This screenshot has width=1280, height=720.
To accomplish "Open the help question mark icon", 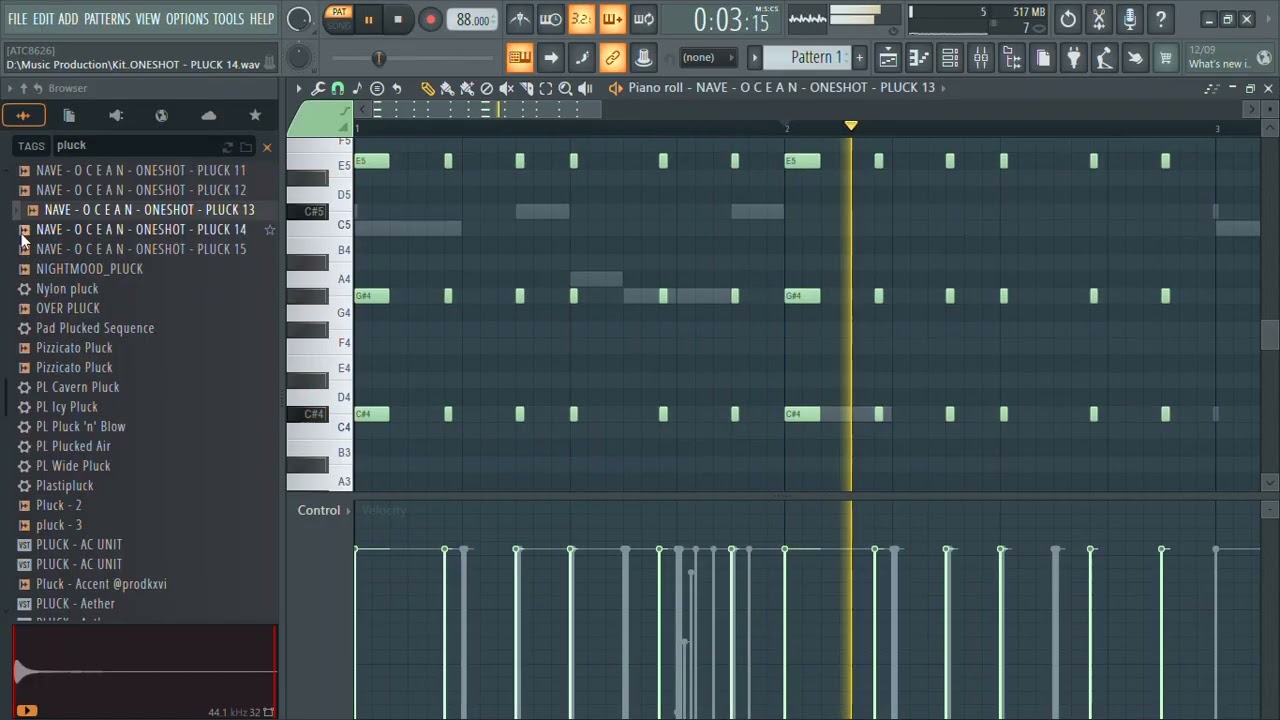I will [1161, 19].
